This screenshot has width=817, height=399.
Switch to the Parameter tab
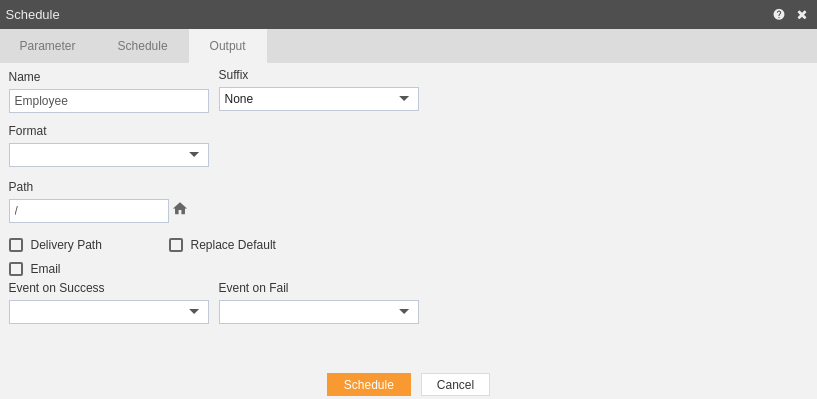pyautogui.click(x=47, y=46)
